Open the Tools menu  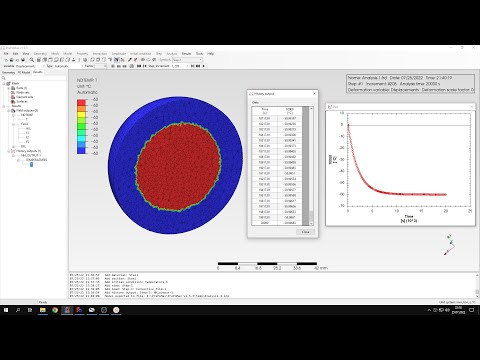point(199,54)
